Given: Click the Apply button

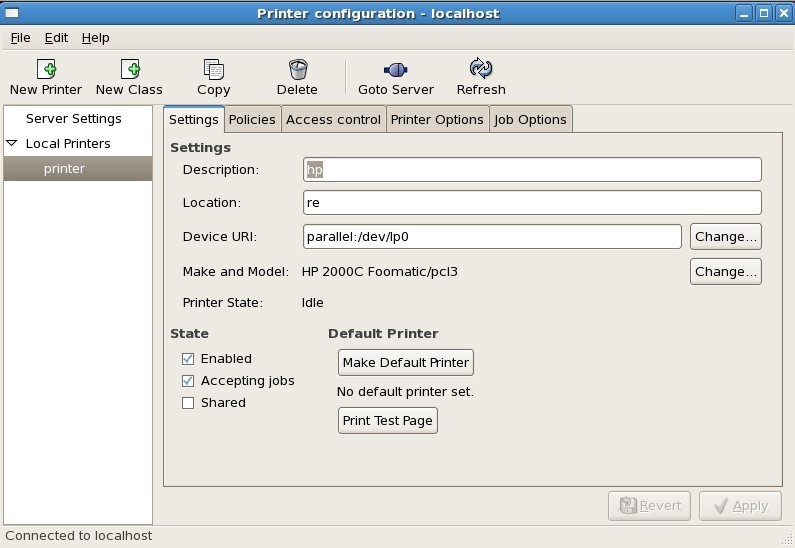Looking at the screenshot, I should point(740,505).
